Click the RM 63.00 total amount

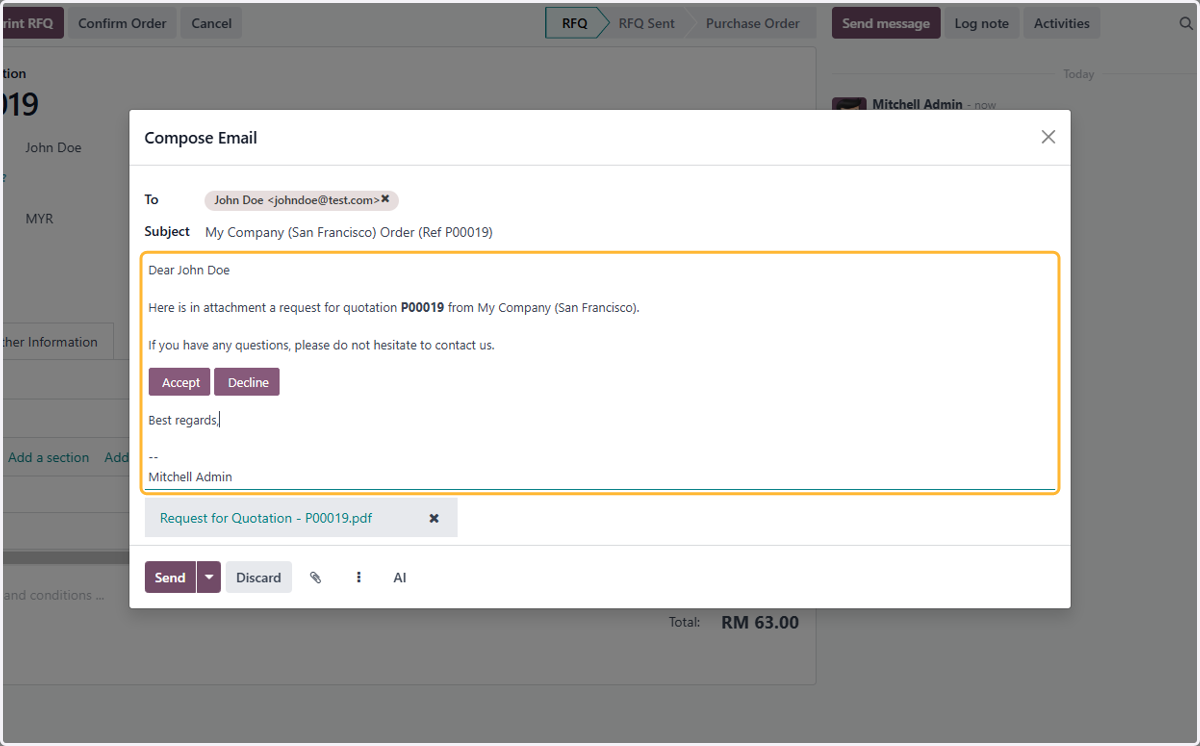pyautogui.click(x=760, y=622)
